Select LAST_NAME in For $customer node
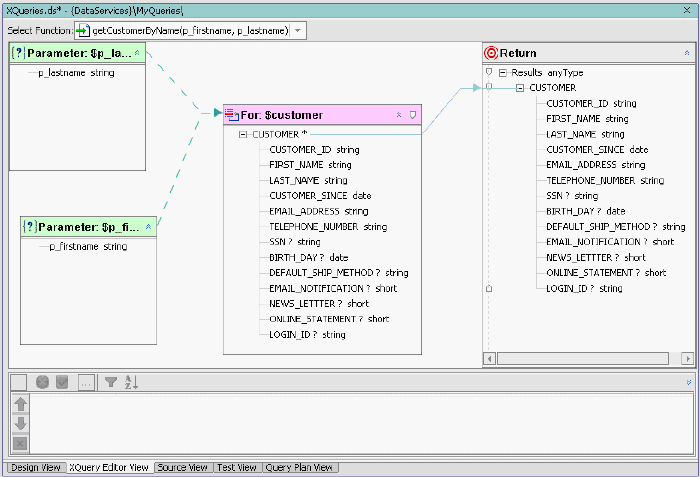The height and width of the screenshot is (477, 700). (x=308, y=180)
